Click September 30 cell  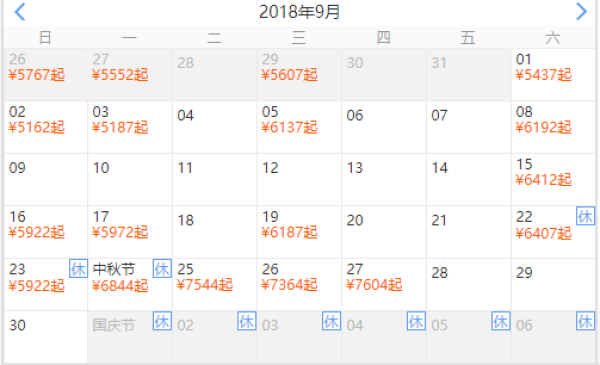point(46,337)
